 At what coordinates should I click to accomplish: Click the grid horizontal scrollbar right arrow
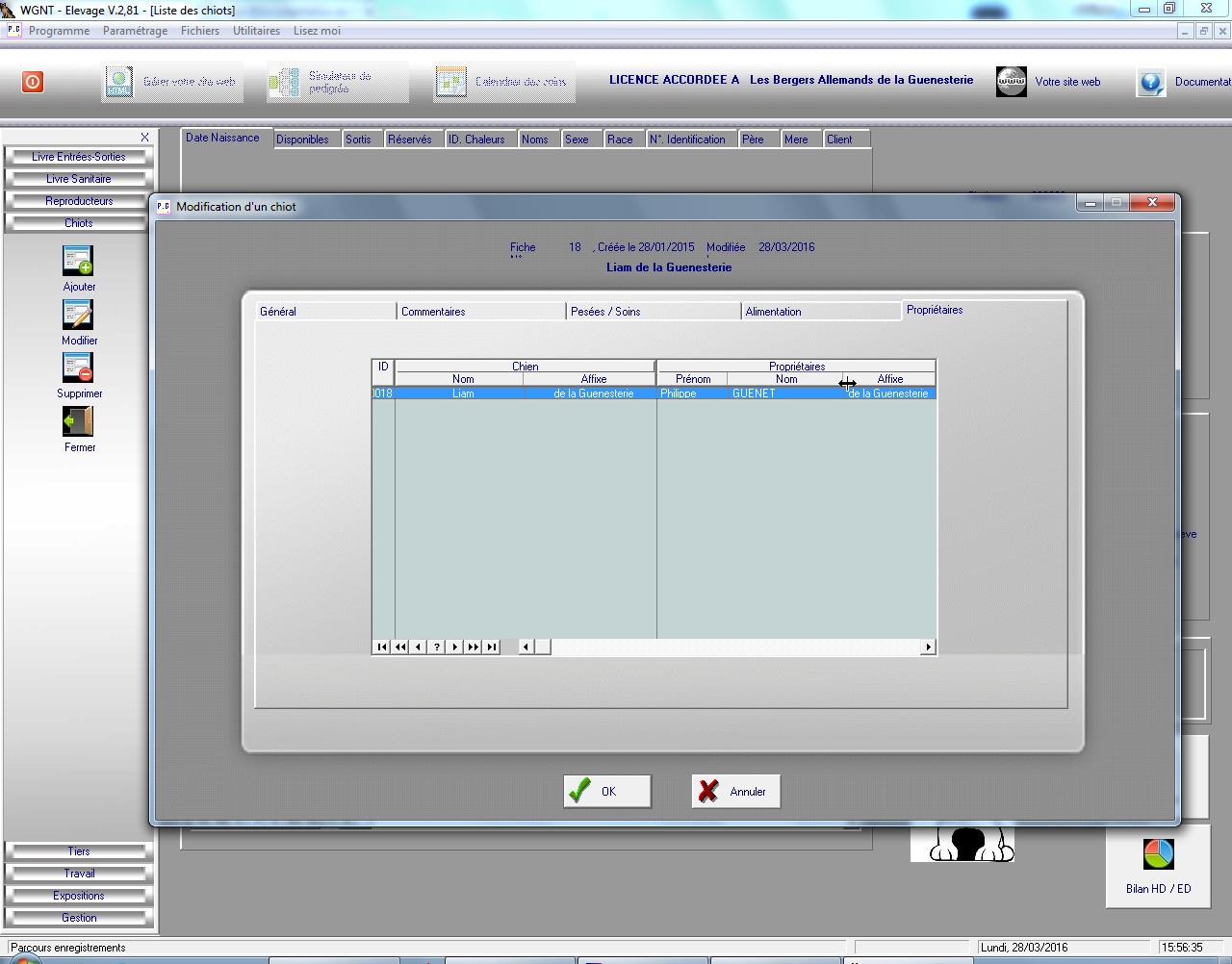(928, 647)
